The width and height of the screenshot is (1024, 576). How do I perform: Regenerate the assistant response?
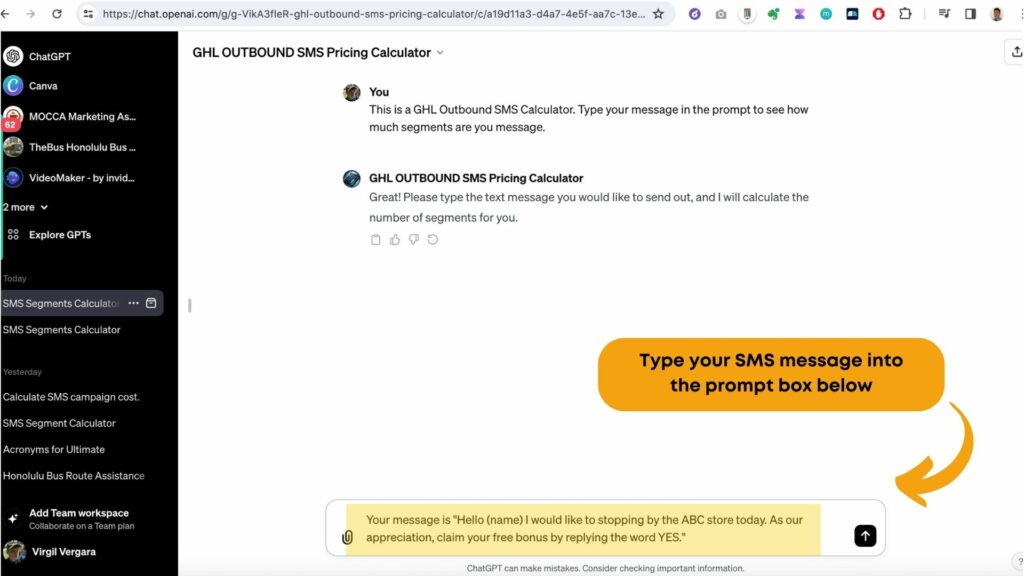pos(432,240)
